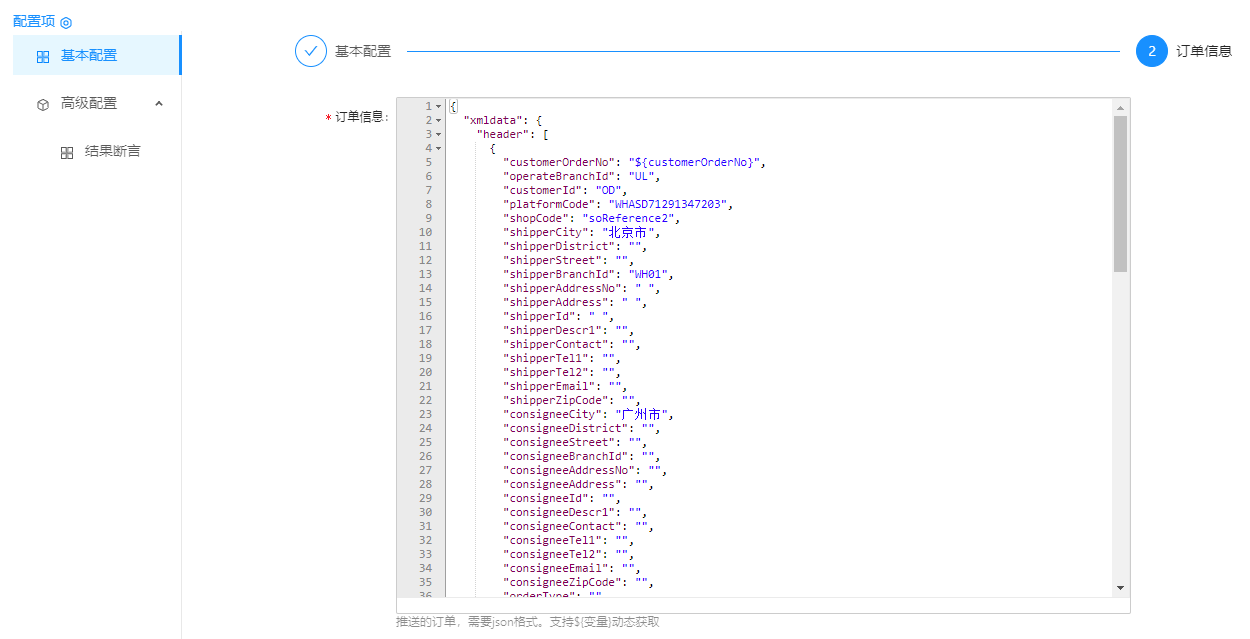Select the 高级配置 sidebar menu label
1250x639 pixels.
click(x=89, y=103)
